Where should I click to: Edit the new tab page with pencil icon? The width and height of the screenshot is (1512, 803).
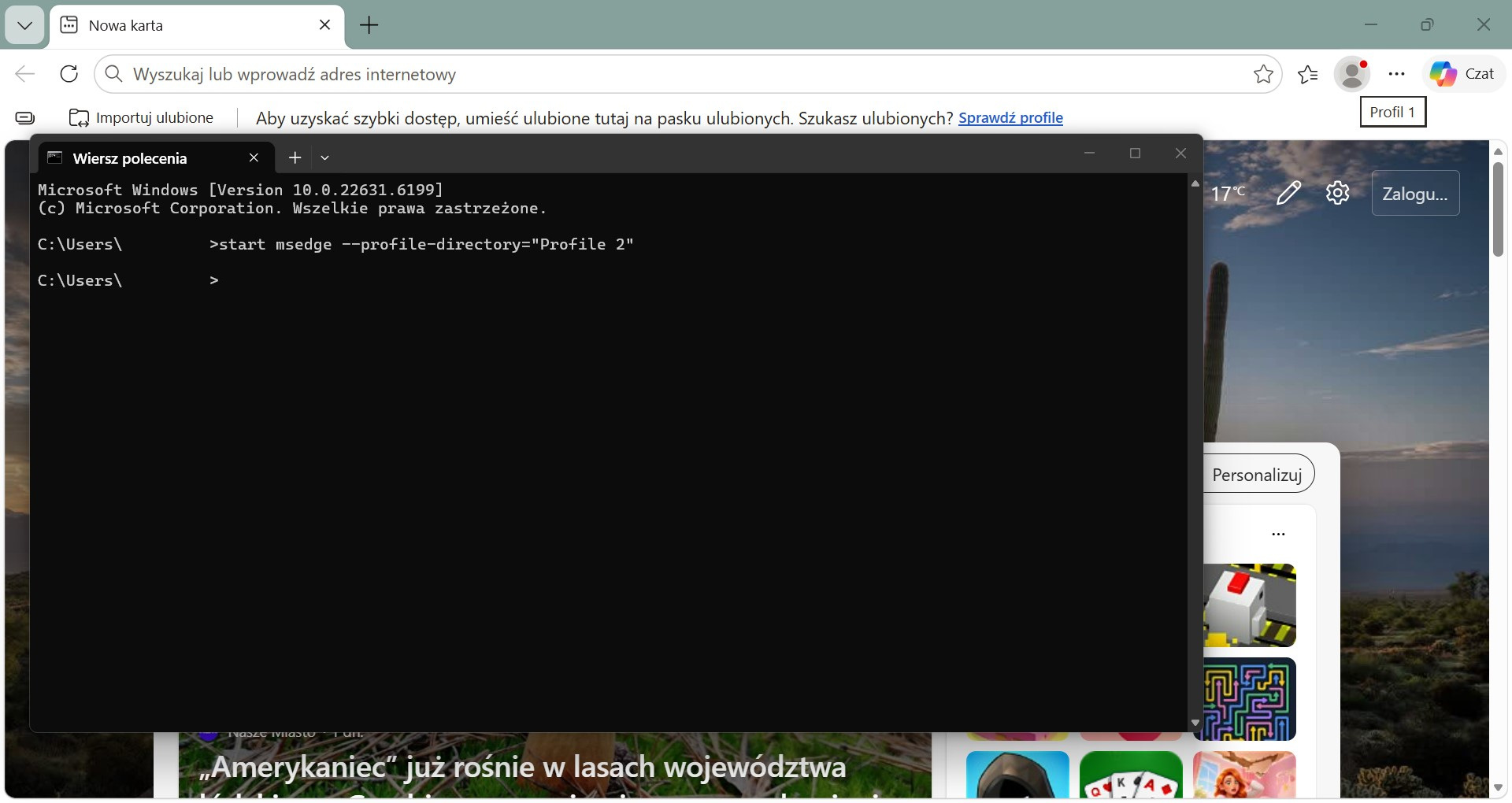[x=1288, y=193]
